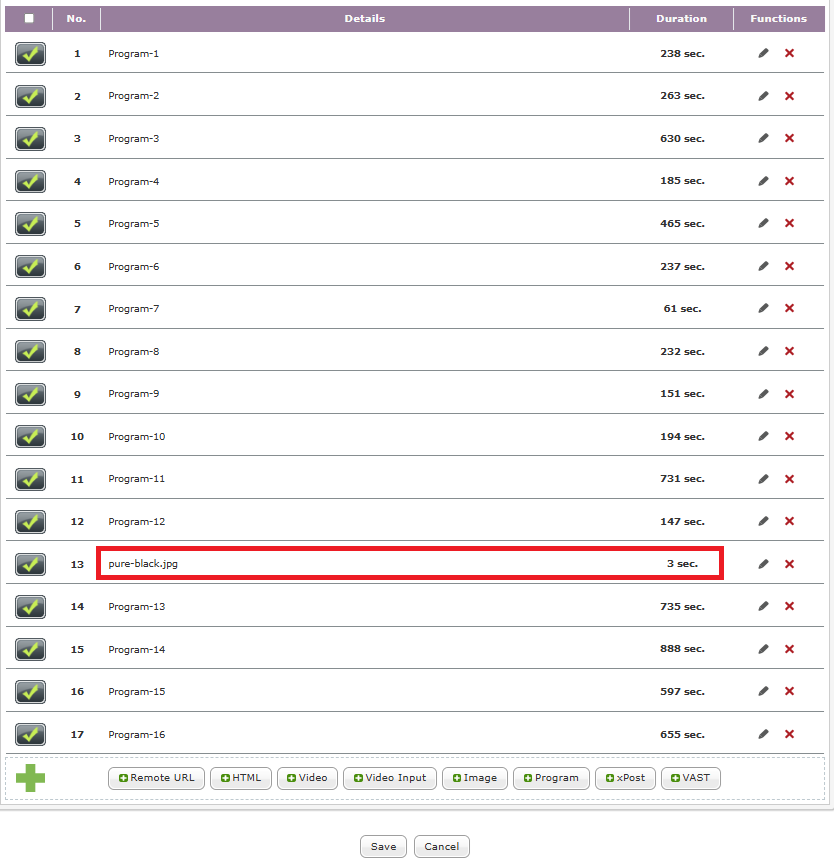Screen dimensions: 834x859
Task: Delete Program-4 using red X
Action: 789,181
